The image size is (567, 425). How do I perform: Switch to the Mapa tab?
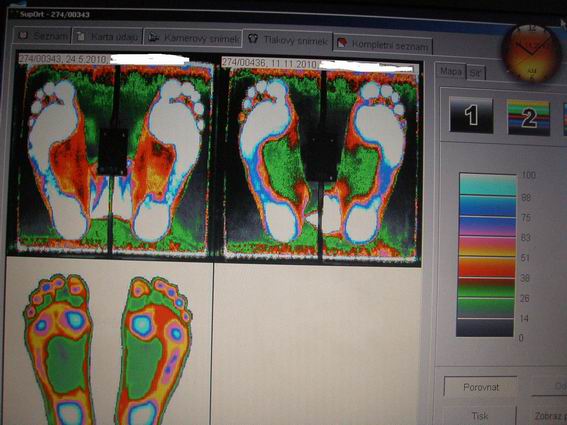(x=451, y=71)
